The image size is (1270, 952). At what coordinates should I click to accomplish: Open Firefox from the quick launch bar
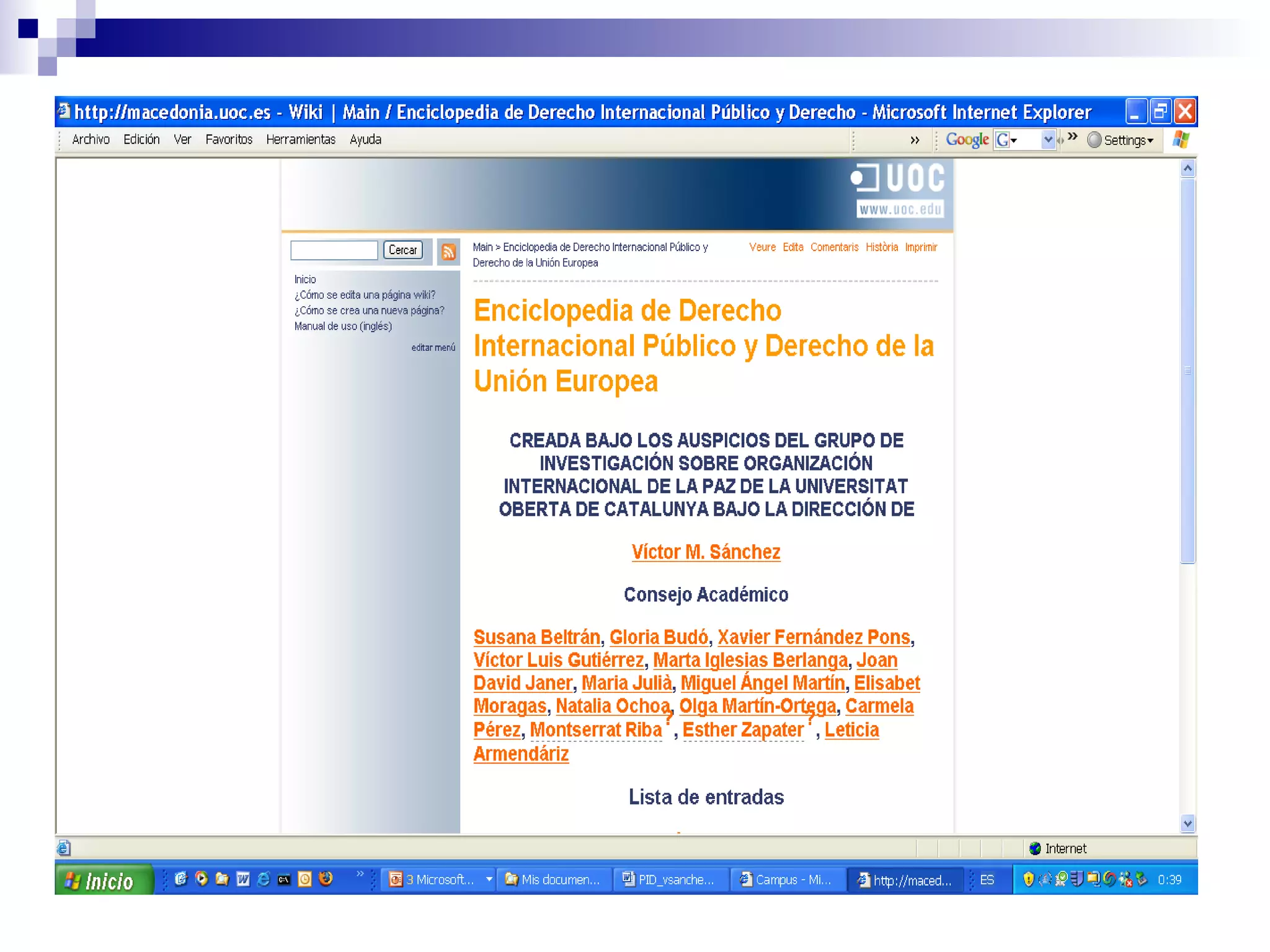[x=326, y=879]
